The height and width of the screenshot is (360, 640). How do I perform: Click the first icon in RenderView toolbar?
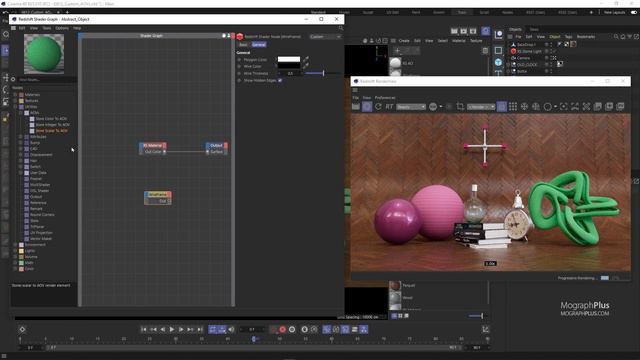(356, 107)
